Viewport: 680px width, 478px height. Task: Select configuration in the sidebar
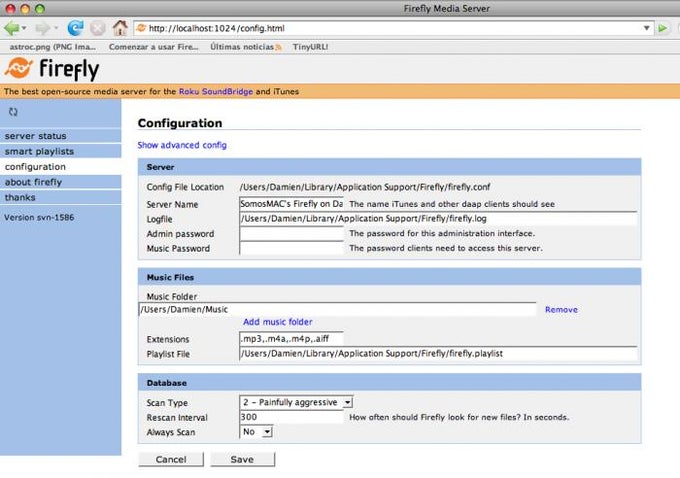[x=60, y=167]
